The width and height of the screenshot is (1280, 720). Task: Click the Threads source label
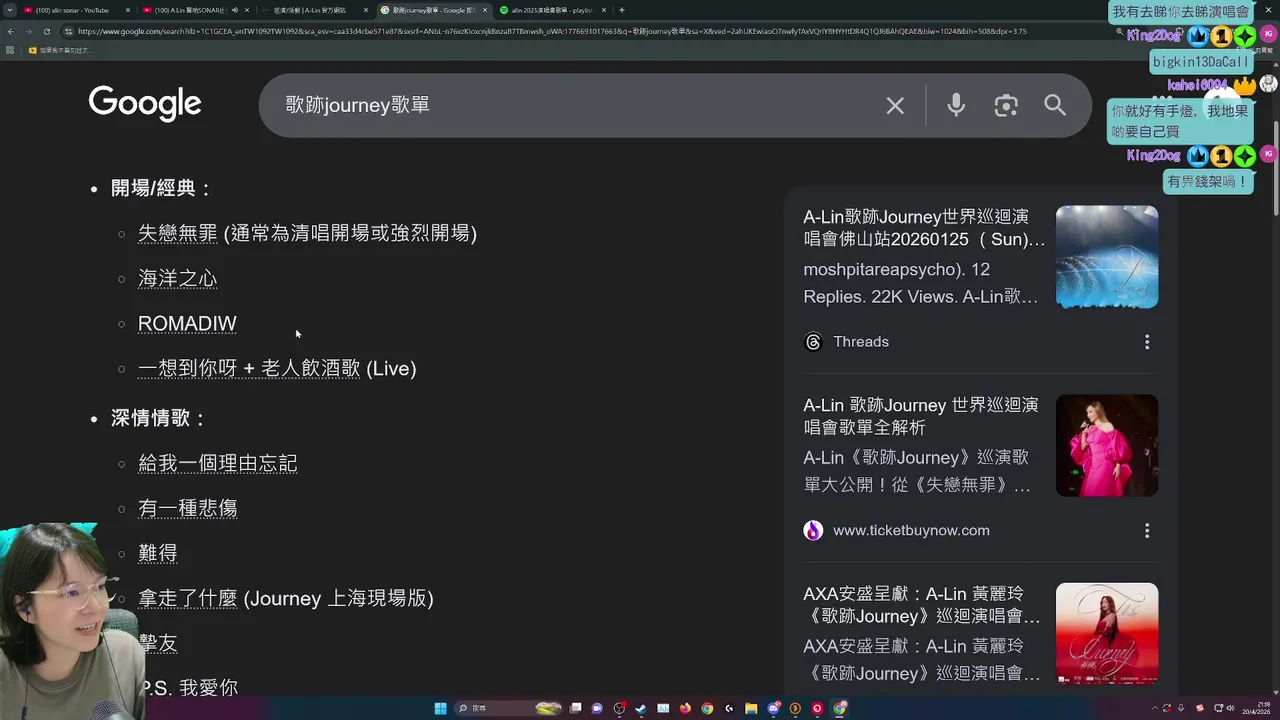(x=861, y=342)
